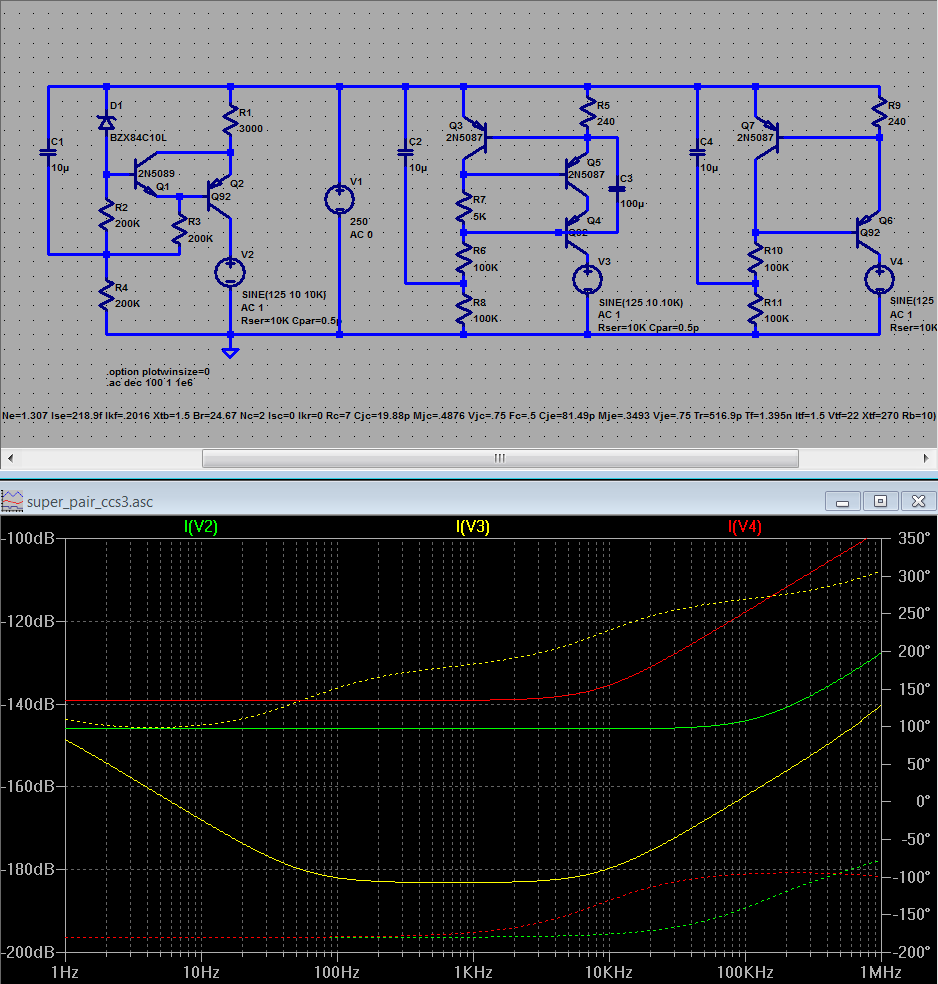The width and height of the screenshot is (938, 984).
Task: Select resistor R11 symbol
Action: (755, 309)
